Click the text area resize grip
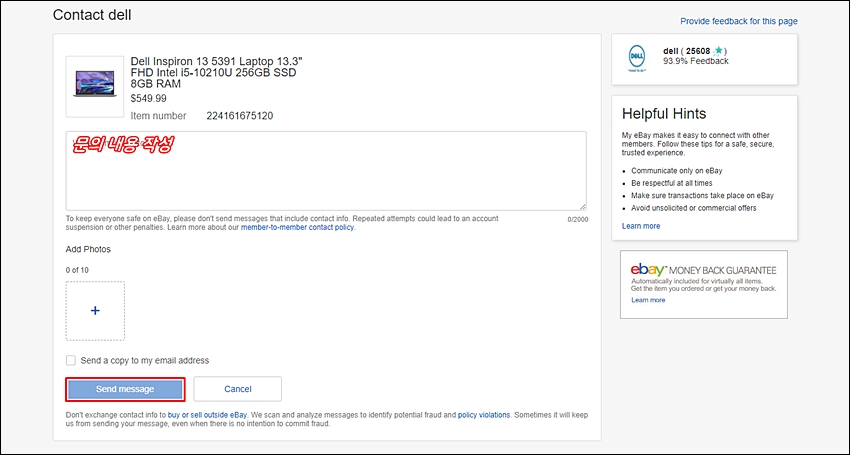This screenshot has height=455, width=850. point(583,207)
